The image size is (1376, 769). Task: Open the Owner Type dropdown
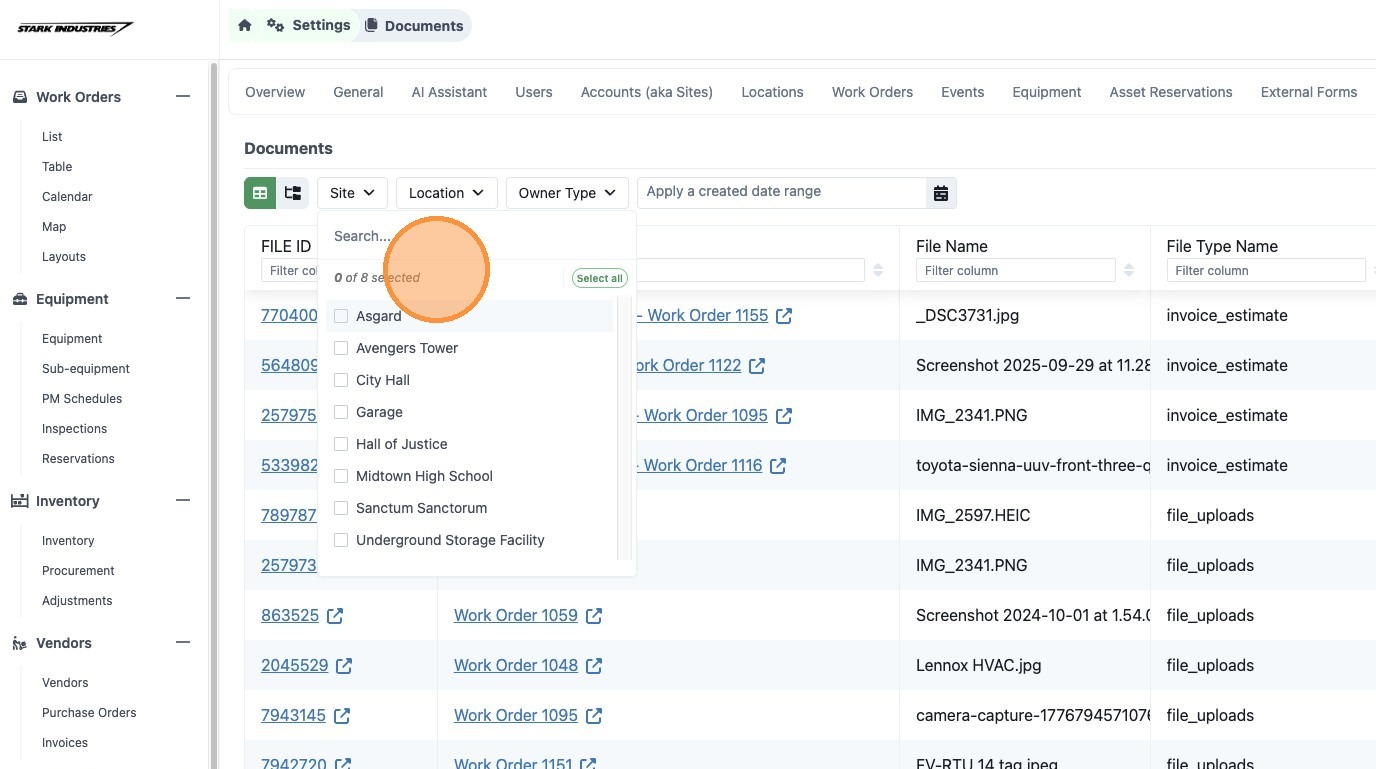[x=567, y=193]
